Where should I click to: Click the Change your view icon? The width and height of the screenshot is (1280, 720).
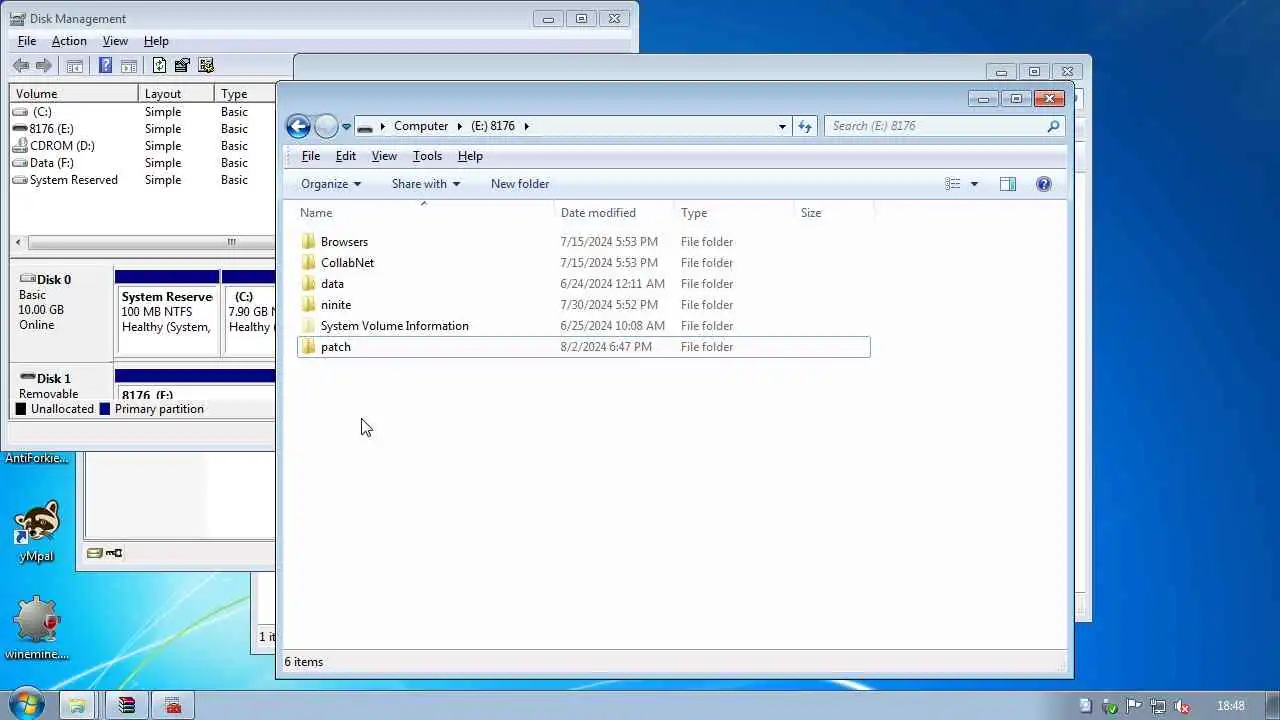click(953, 184)
